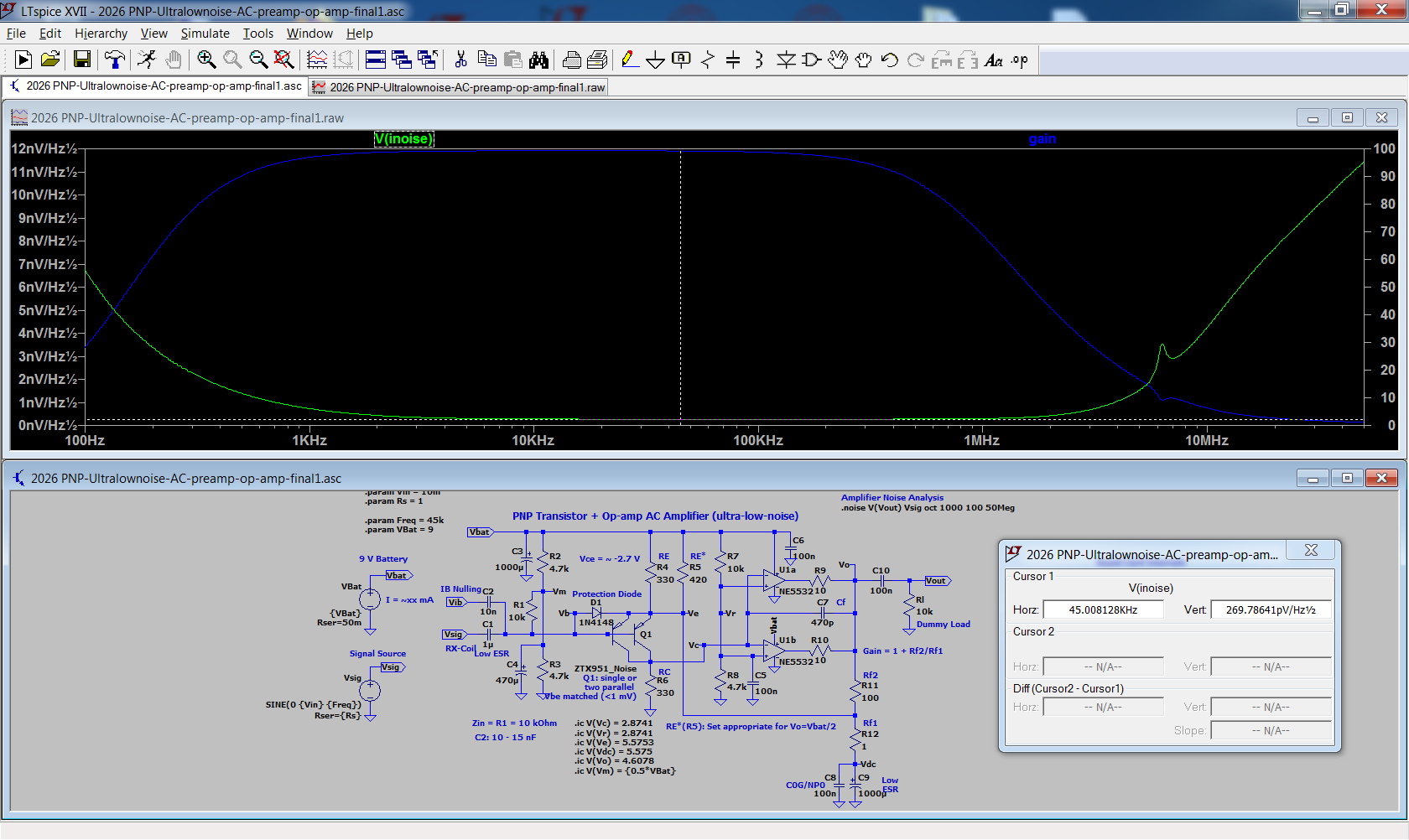Select the Label Net tool
The height and width of the screenshot is (840, 1409).
[682, 60]
